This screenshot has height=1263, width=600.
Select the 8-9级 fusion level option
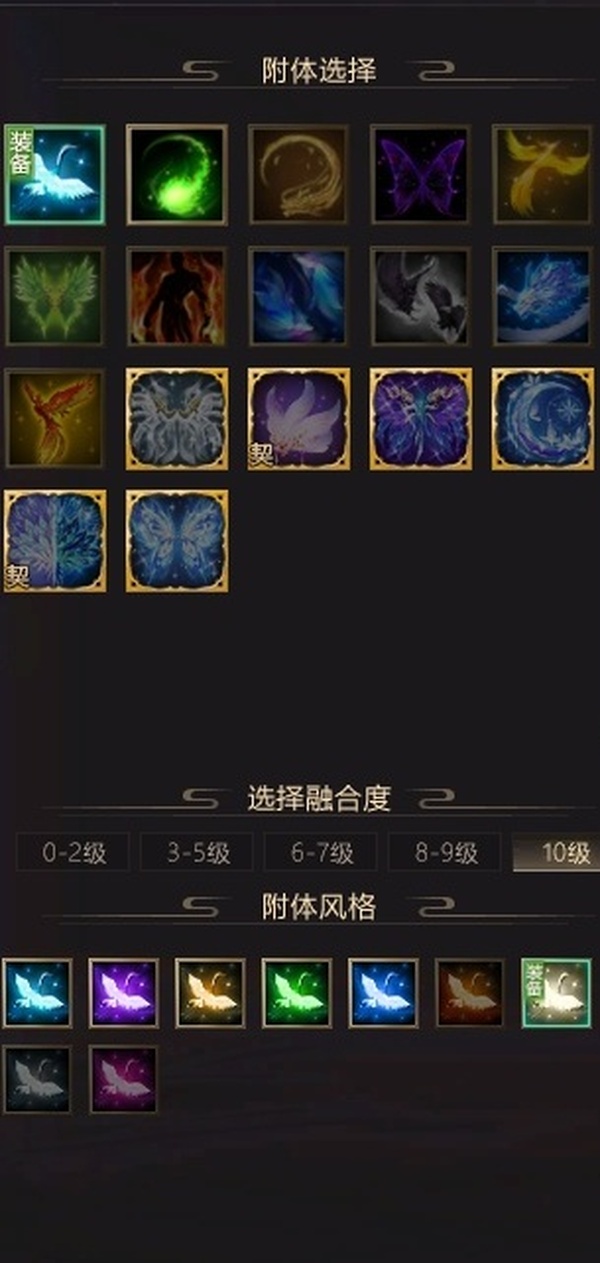point(446,853)
